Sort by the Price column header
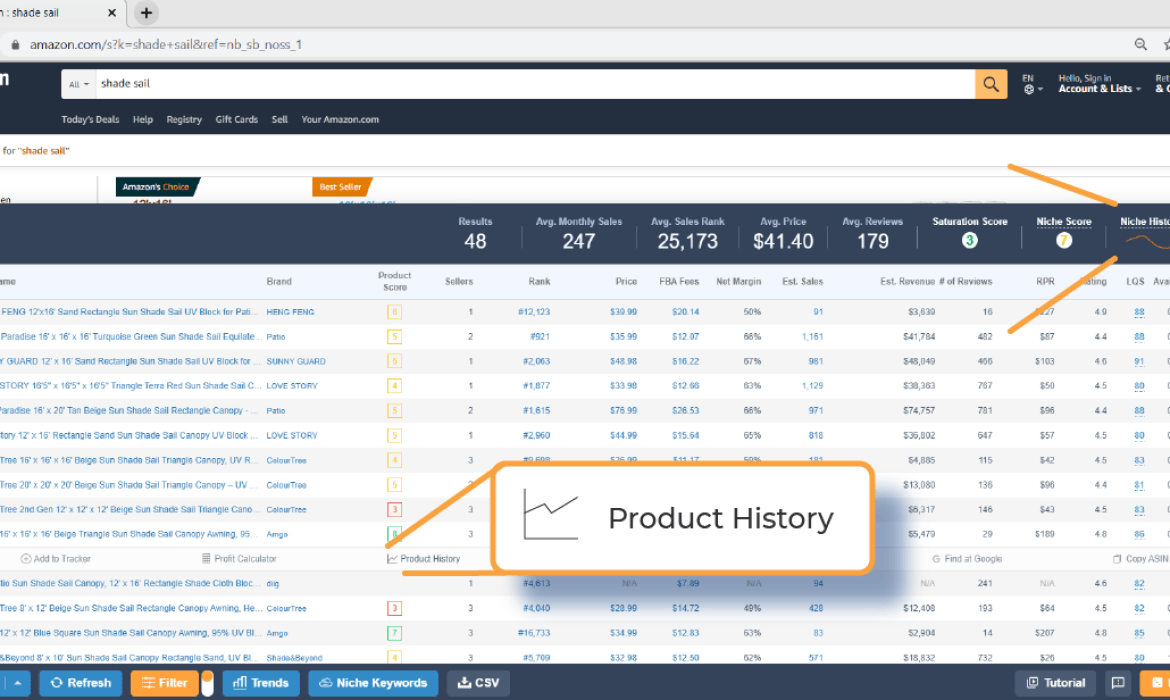 [x=626, y=281]
